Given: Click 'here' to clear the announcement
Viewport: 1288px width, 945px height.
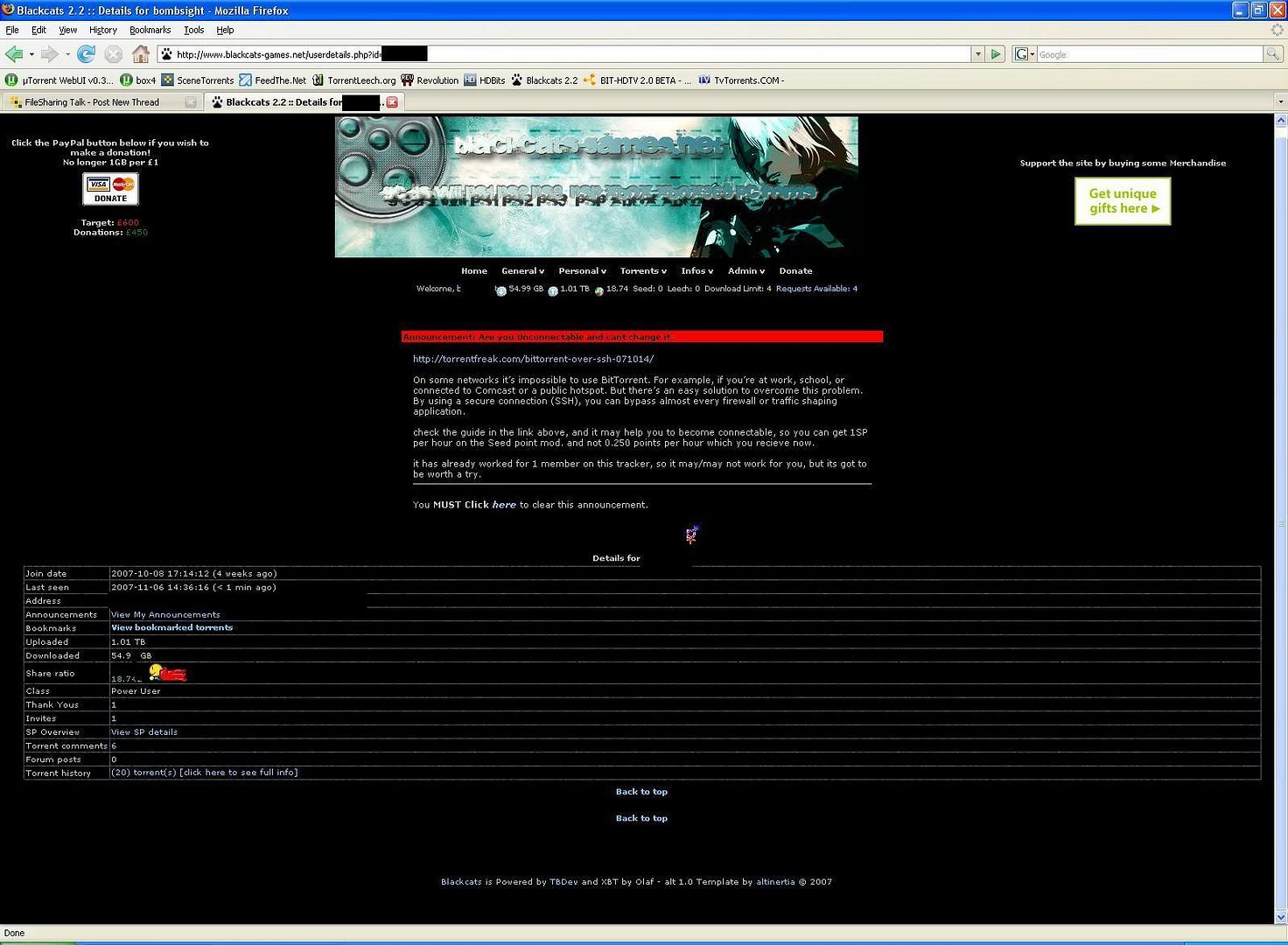Looking at the screenshot, I should tap(504, 505).
